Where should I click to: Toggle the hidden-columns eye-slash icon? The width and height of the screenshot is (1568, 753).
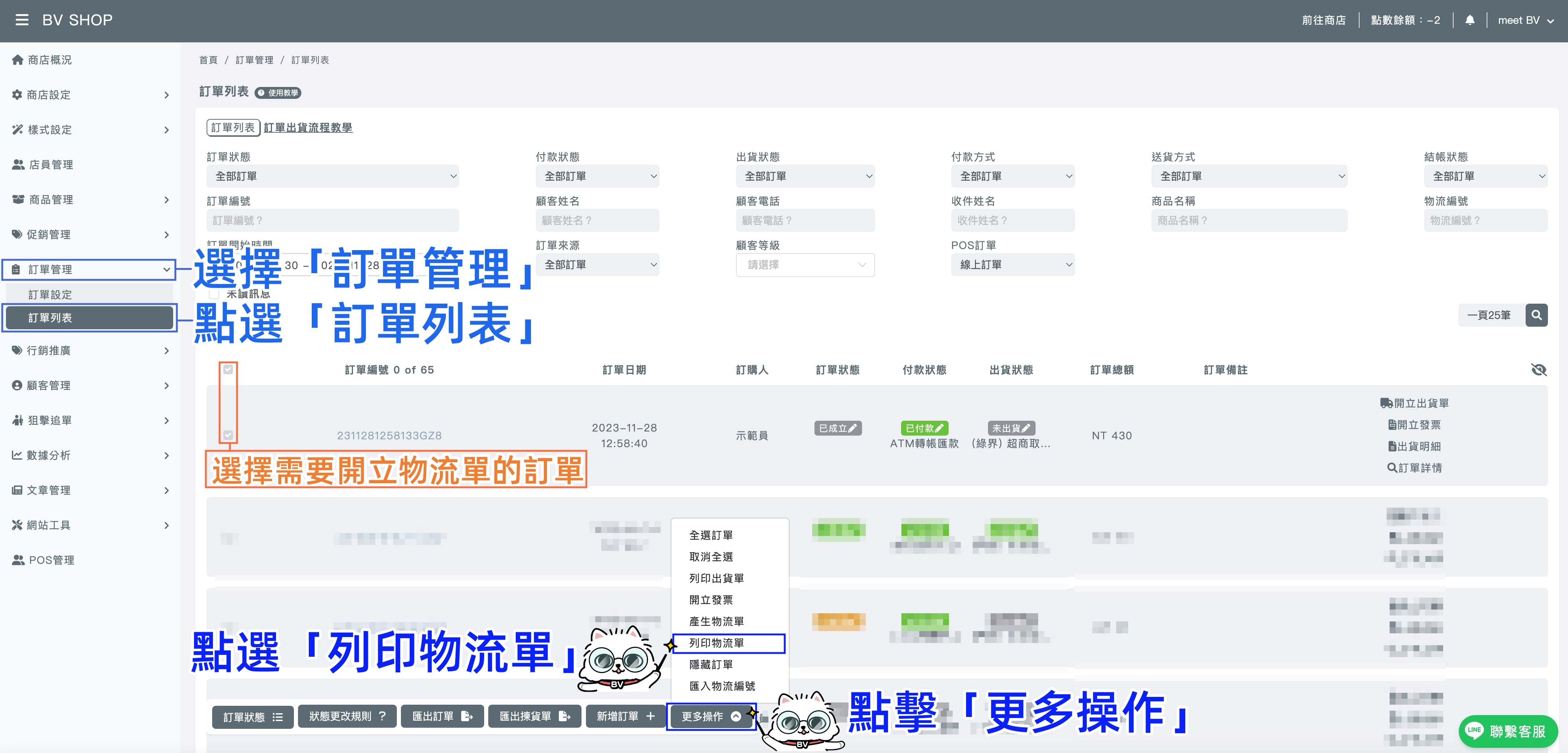coord(1538,369)
